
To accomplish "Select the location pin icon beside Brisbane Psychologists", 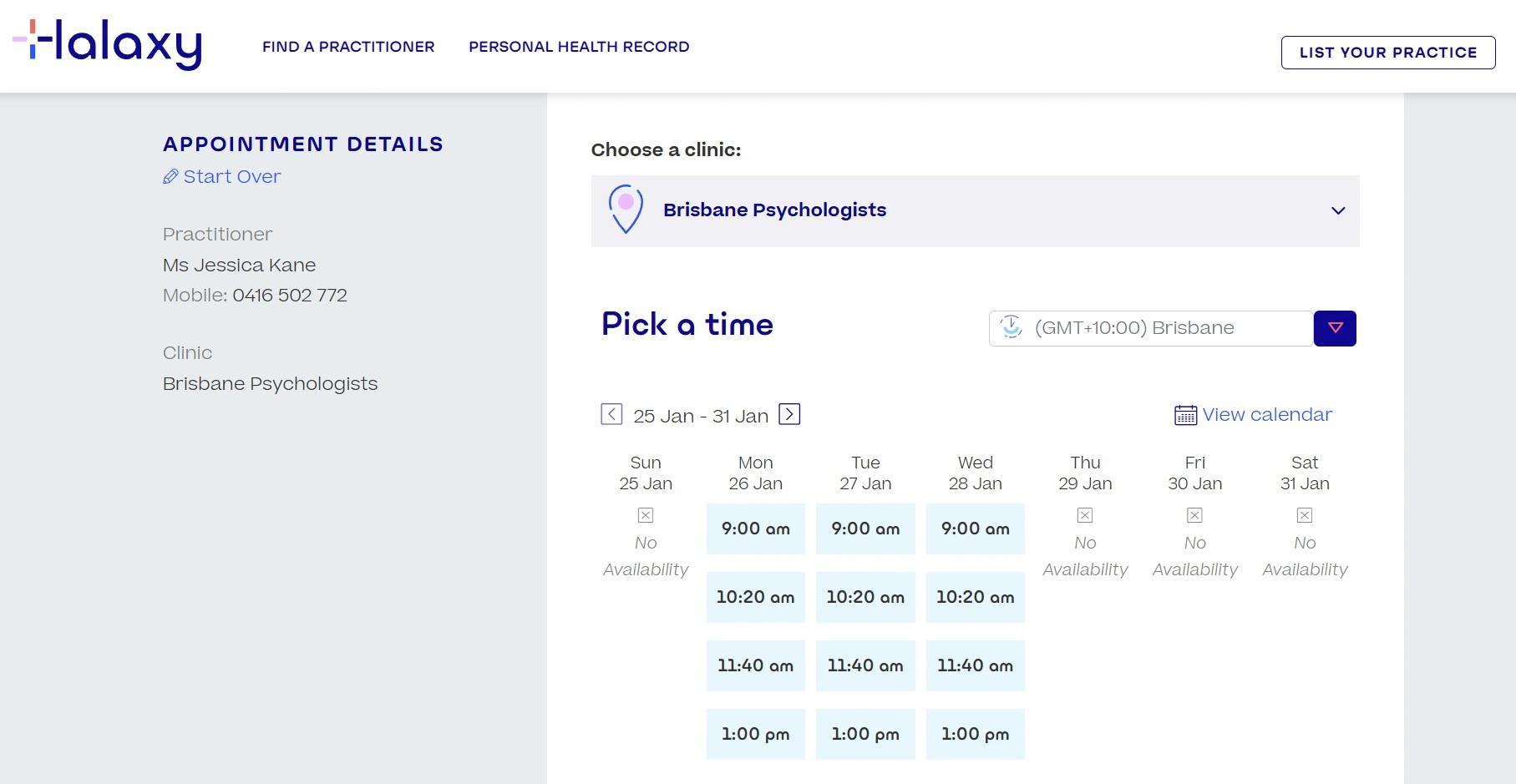I will pos(625,210).
